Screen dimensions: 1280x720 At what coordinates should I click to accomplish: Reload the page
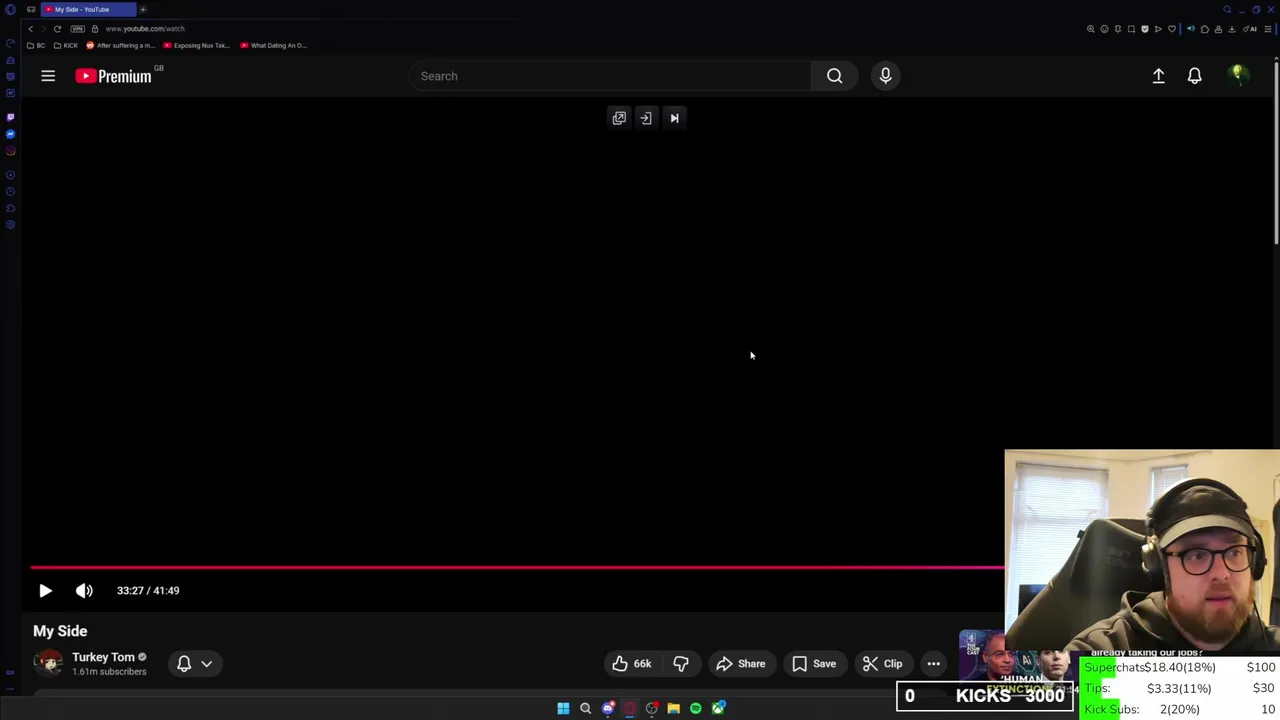pos(57,29)
